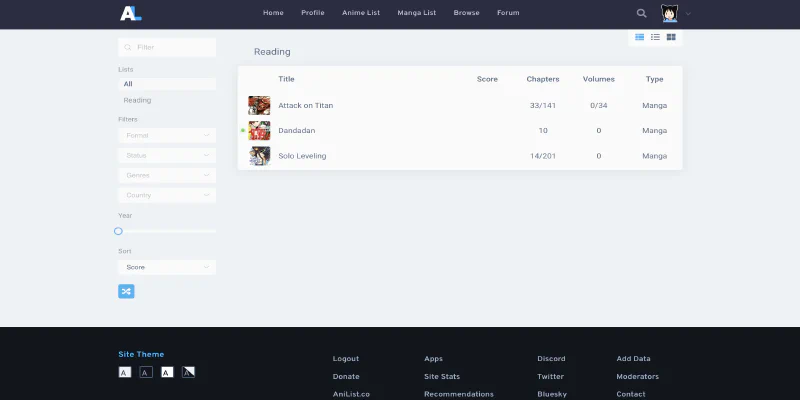
Task: Go to Manga List in the navigation
Action: (416, 13)
